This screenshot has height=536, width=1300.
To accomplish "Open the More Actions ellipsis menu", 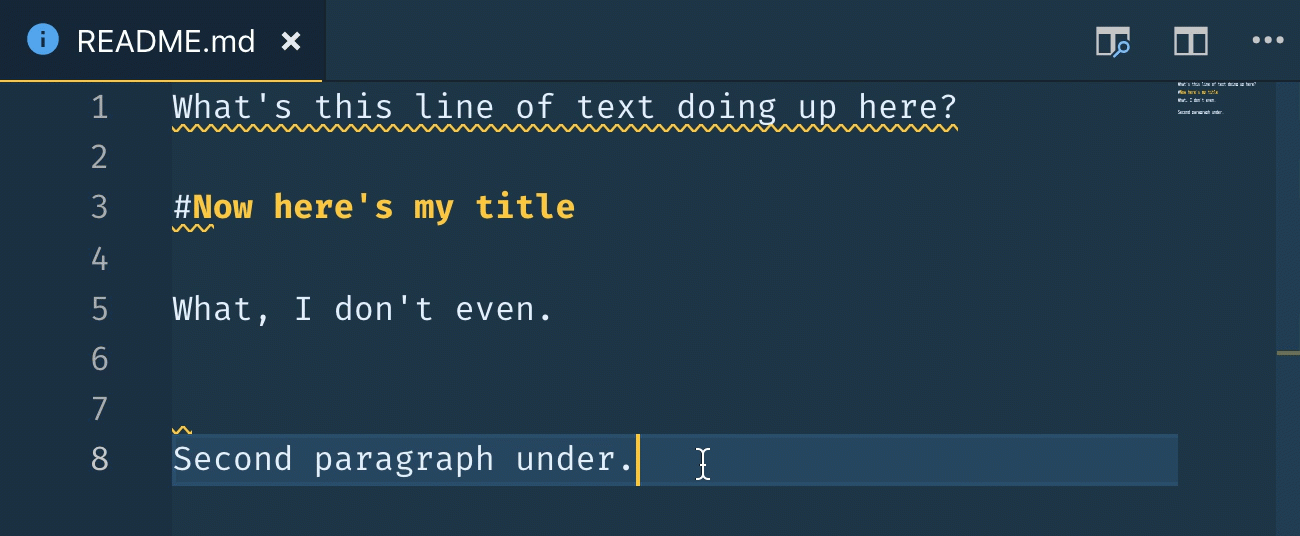I will click(1267, 41).
